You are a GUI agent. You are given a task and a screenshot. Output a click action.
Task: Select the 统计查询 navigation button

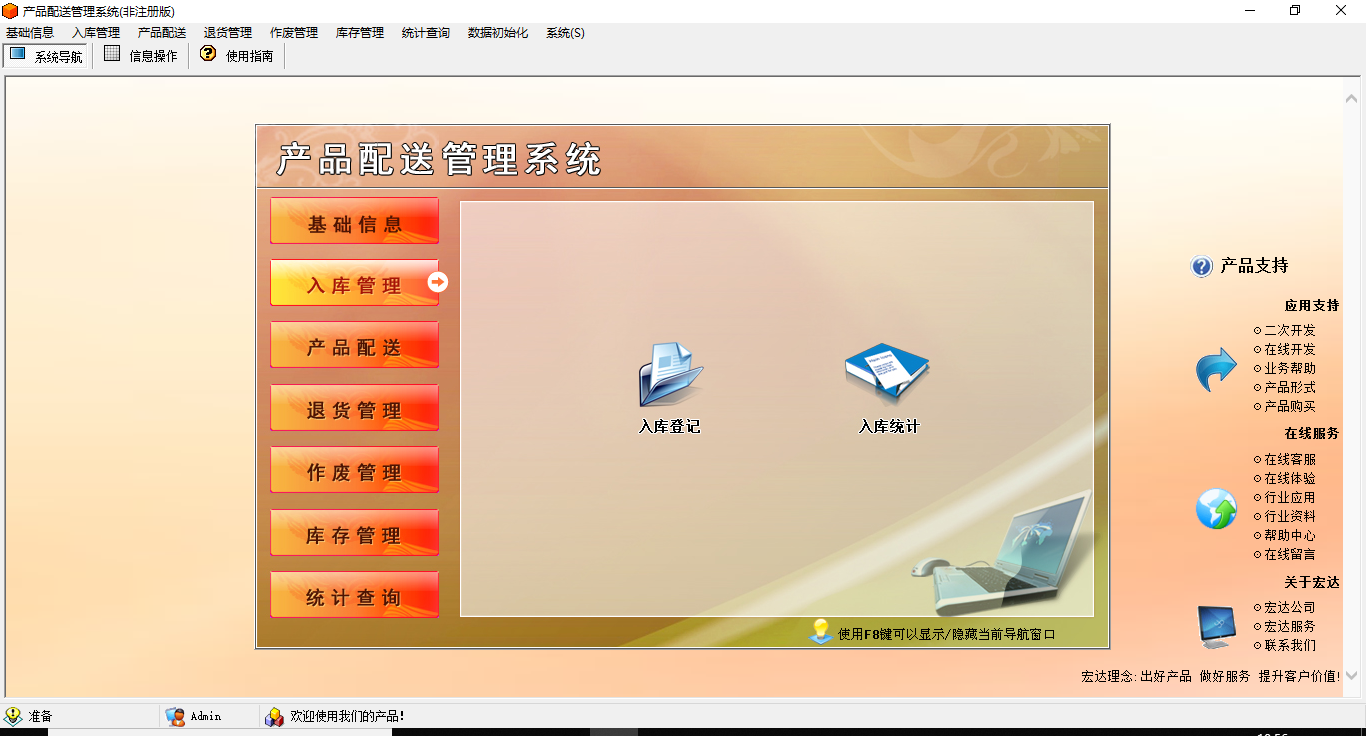pyautogui.click(x=354, y=595)
